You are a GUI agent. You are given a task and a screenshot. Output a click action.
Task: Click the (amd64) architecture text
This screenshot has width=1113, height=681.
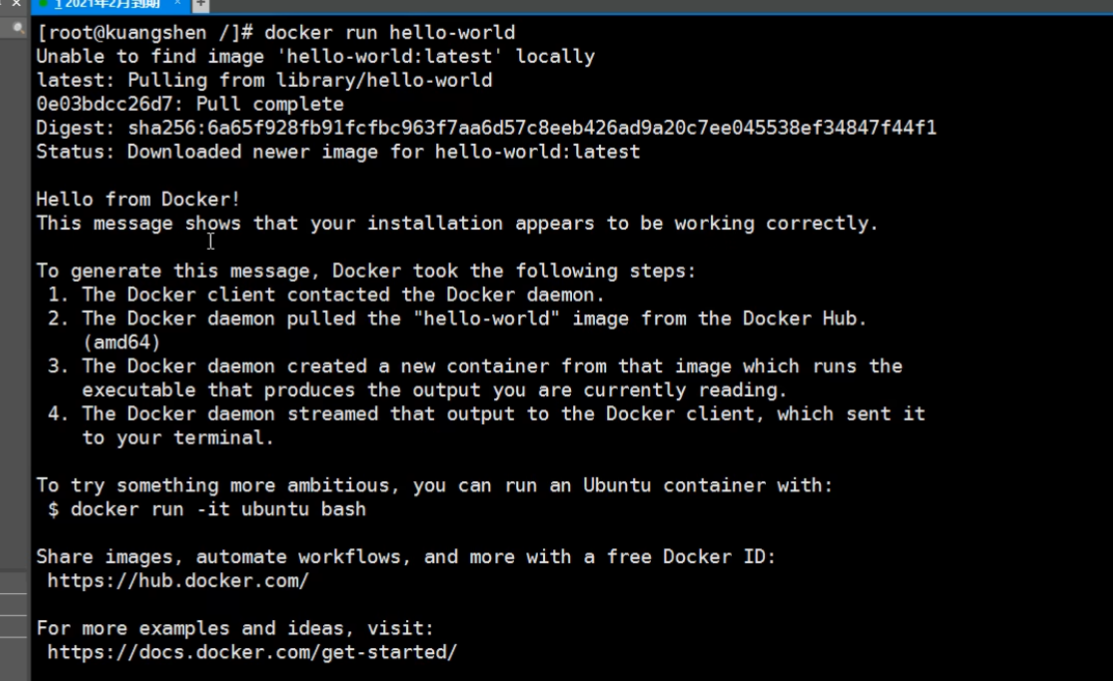(122, 342)
